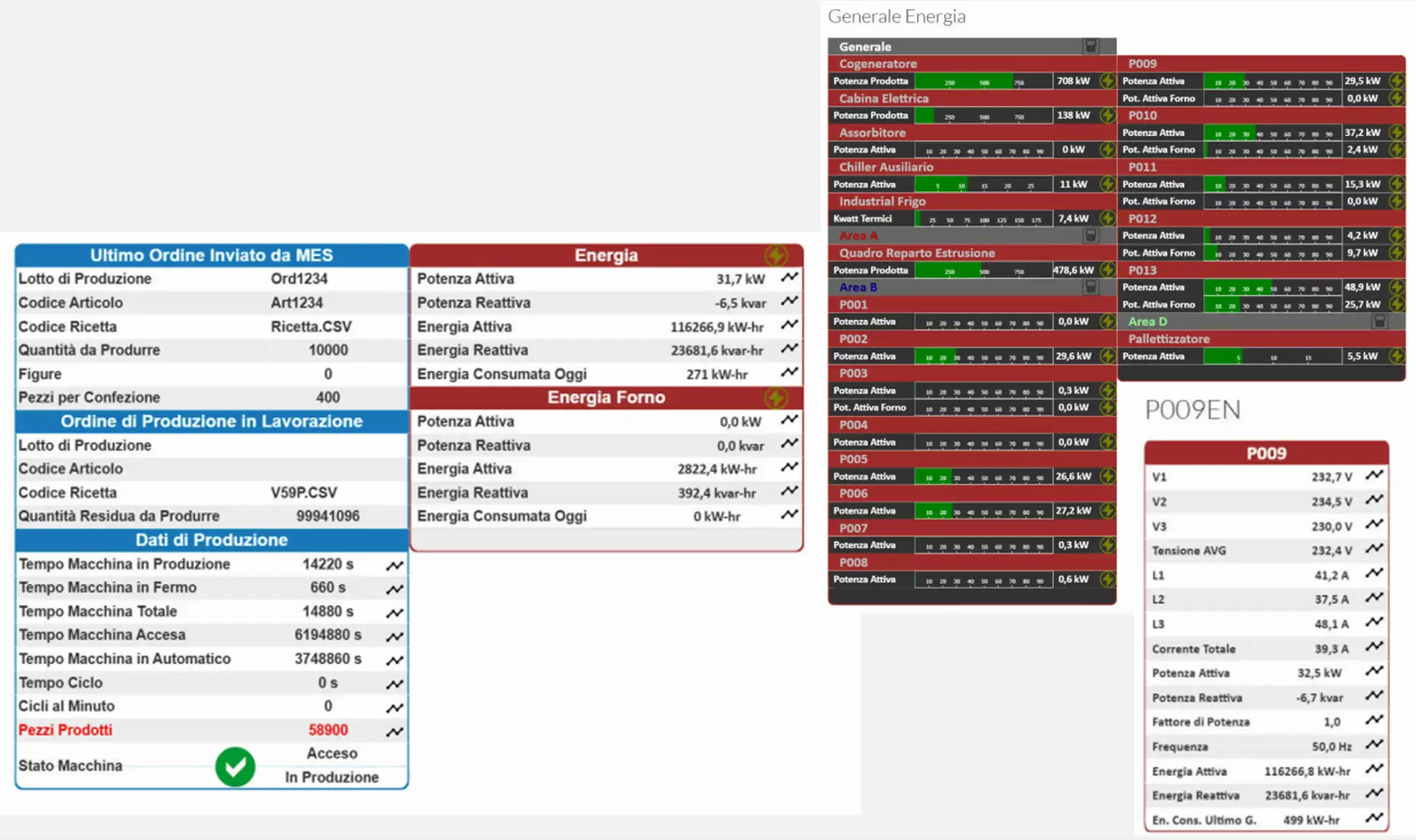The height and width of the screenshot is (840, 1416).
Task: Open trend for Tempo Macchina in Fermo
Action: pyautogui.click(x=395, y=589)
